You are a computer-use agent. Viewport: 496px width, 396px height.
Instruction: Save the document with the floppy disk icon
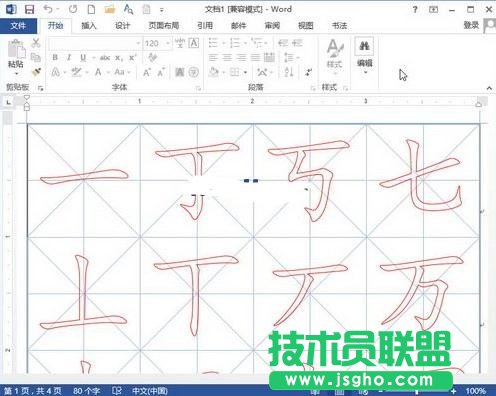pyautogui.click(x=29, y=9)
